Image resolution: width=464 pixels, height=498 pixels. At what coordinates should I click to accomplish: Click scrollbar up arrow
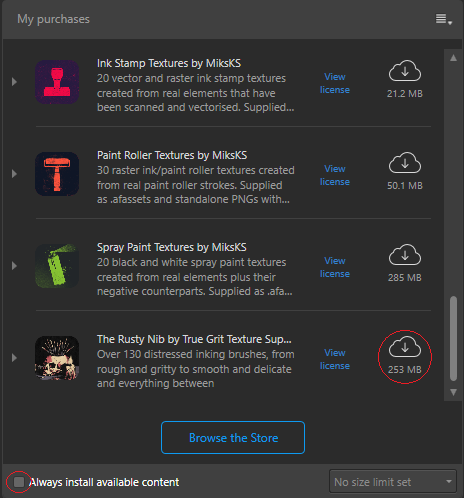[x=453, y=58]
